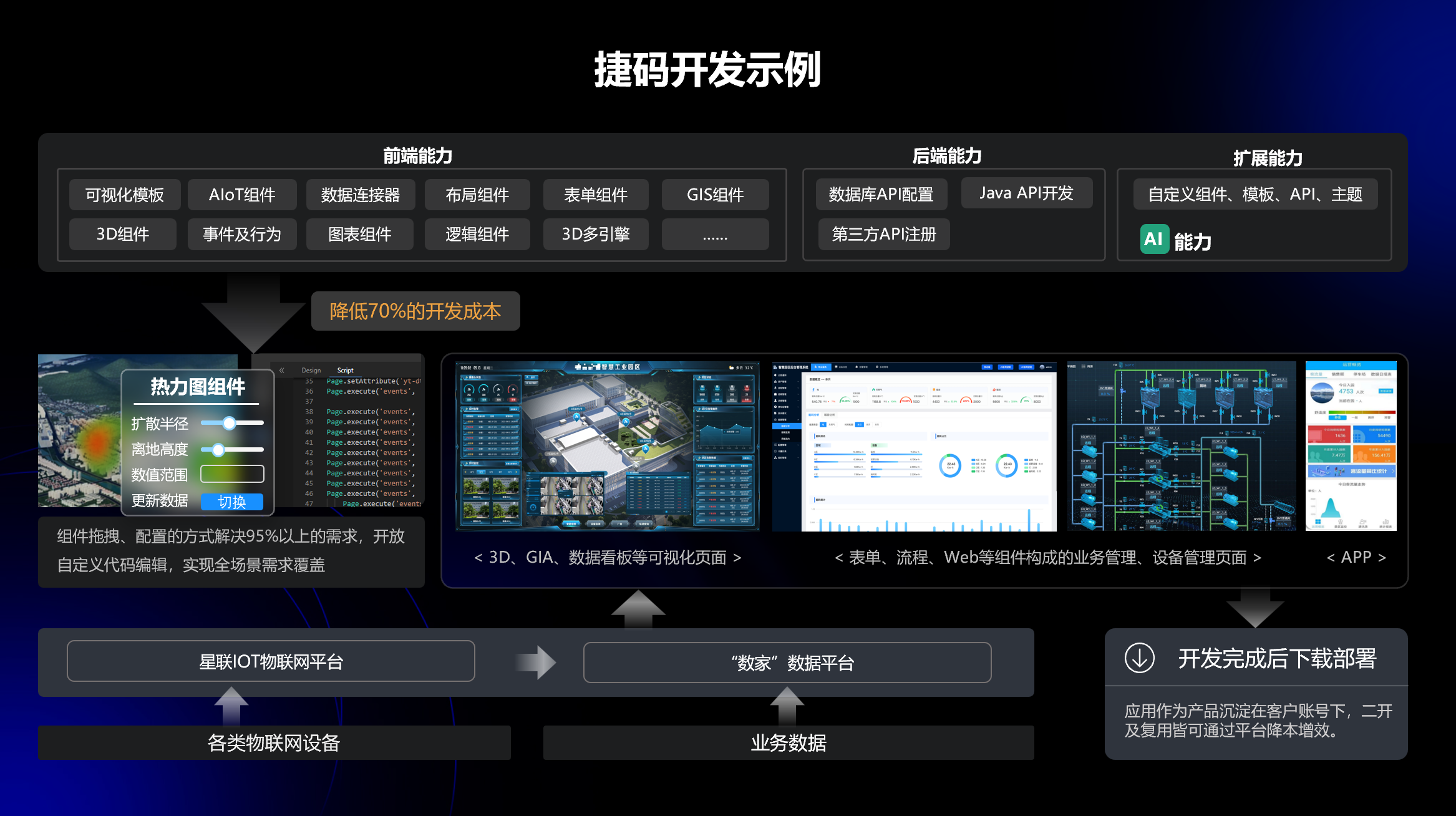Open the 智慧工业园区 dashboard thumbnail

(607, 446)
